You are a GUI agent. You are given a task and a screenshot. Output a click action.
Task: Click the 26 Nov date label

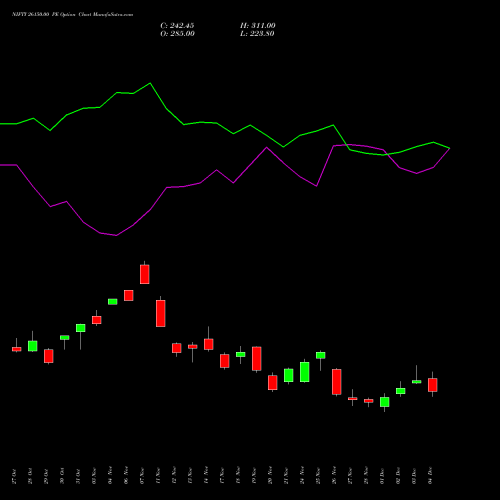[x=334, y=476]
